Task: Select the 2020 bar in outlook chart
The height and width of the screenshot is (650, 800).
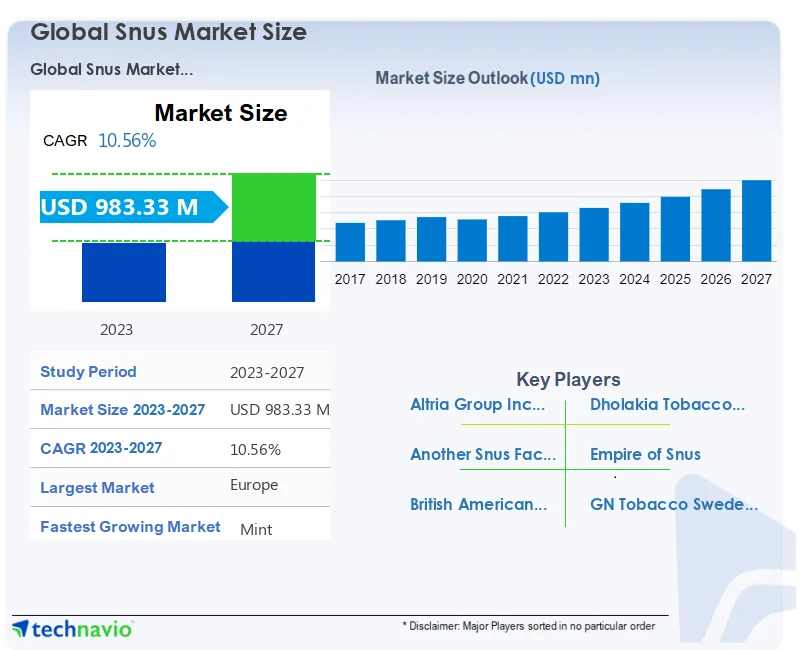Action: pyautogui.click(x=472, y=240)
